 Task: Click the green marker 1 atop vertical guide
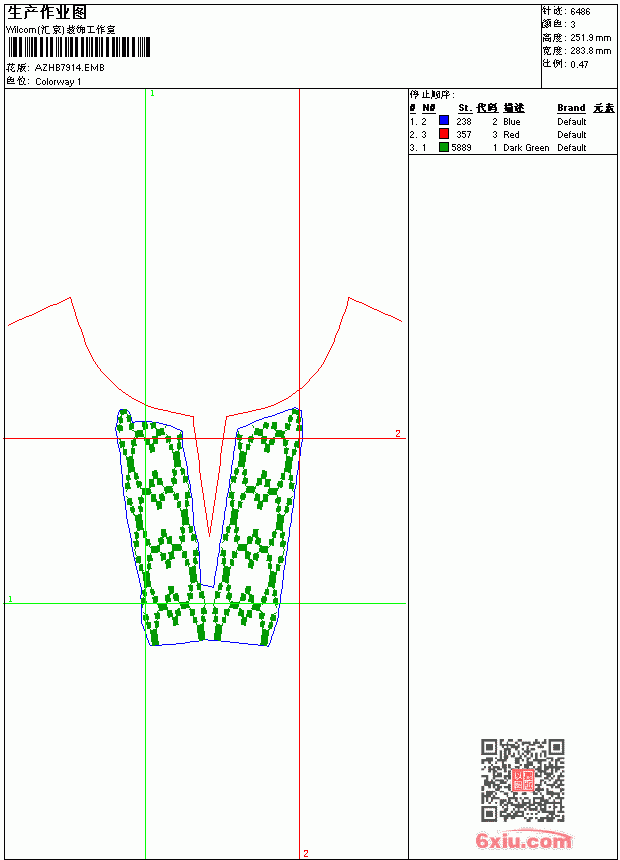(x=153, y=94)
